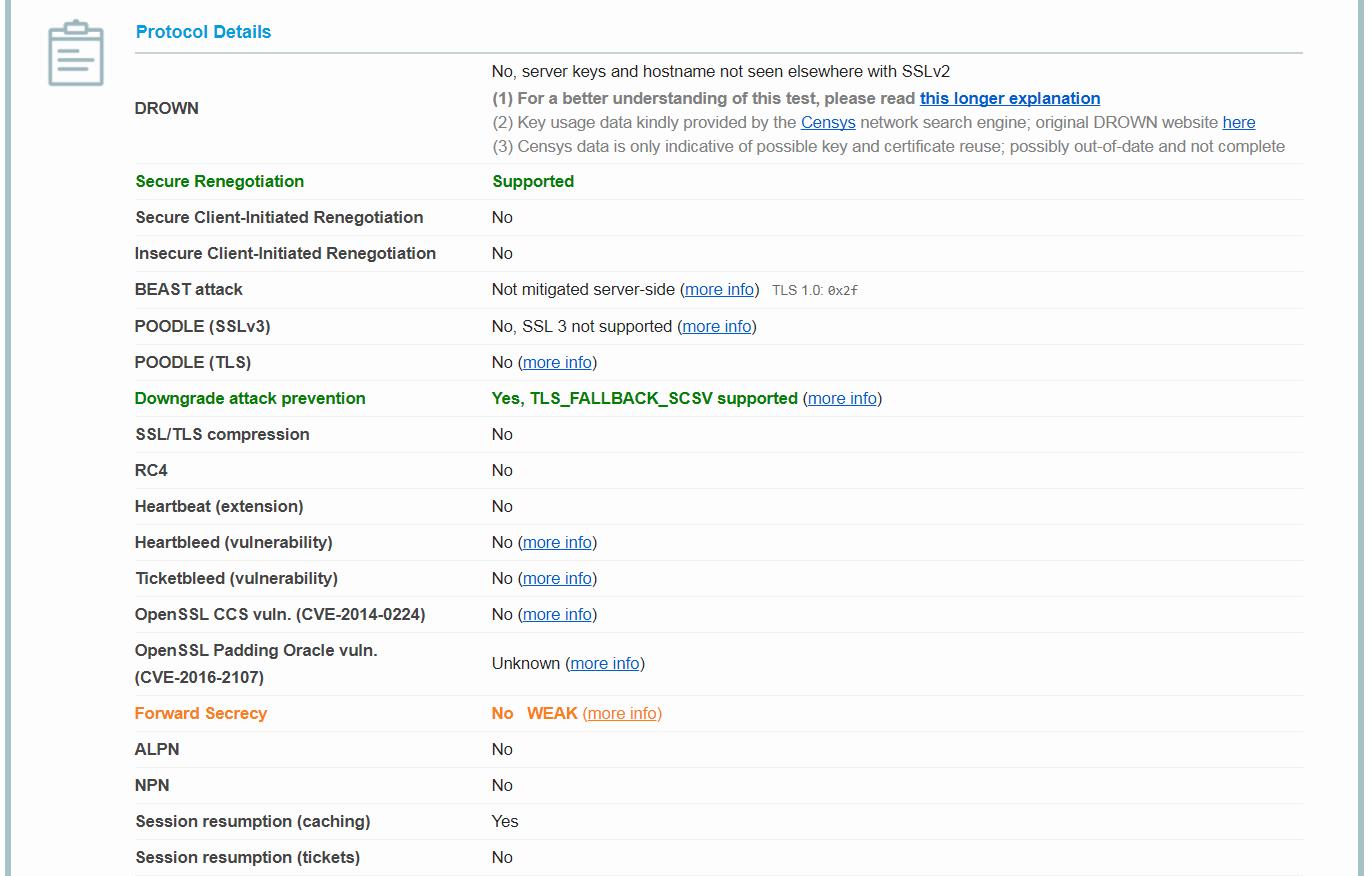Open more info link for POODLE (TLS)

tap(557, 362)
